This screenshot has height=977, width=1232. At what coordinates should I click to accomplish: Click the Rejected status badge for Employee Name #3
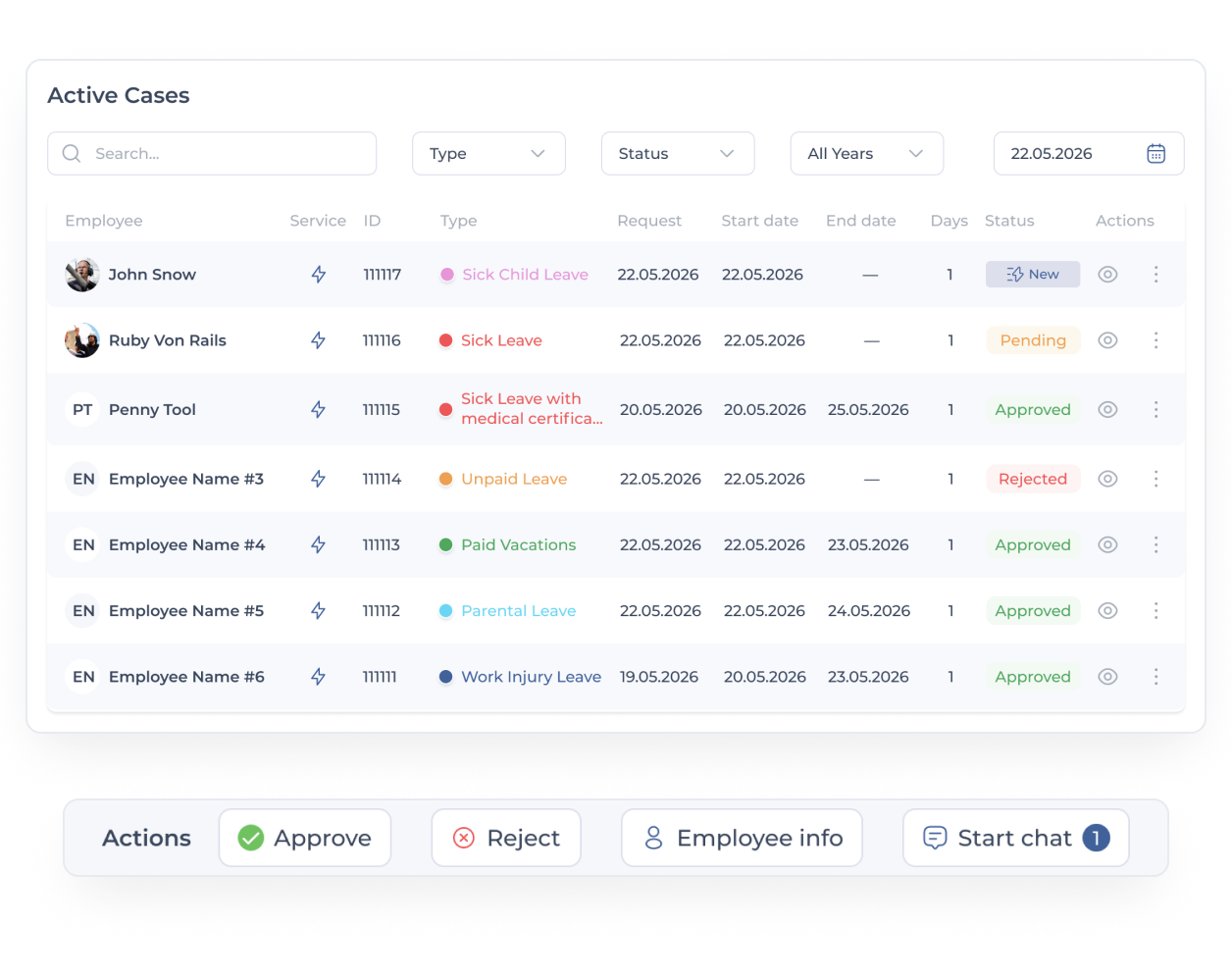coord(1033,479)
